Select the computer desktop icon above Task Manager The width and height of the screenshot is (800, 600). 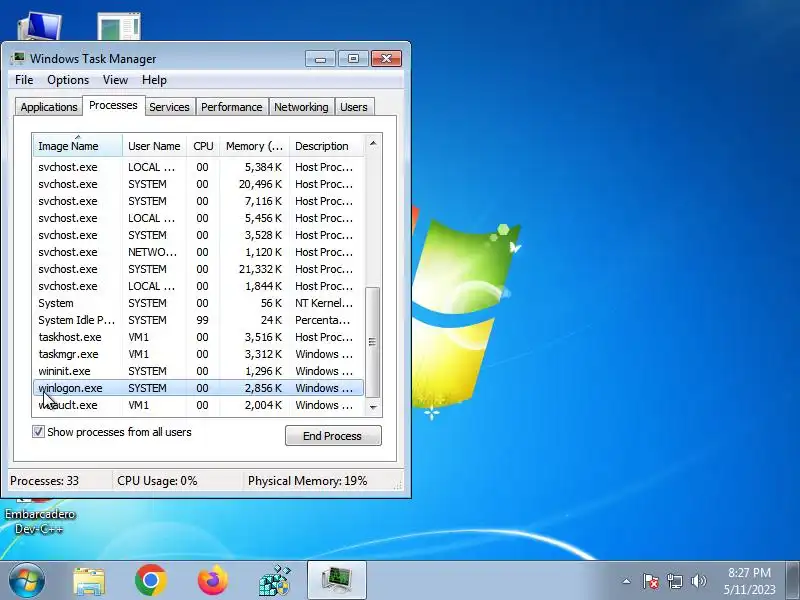click(x=39, y=27)
